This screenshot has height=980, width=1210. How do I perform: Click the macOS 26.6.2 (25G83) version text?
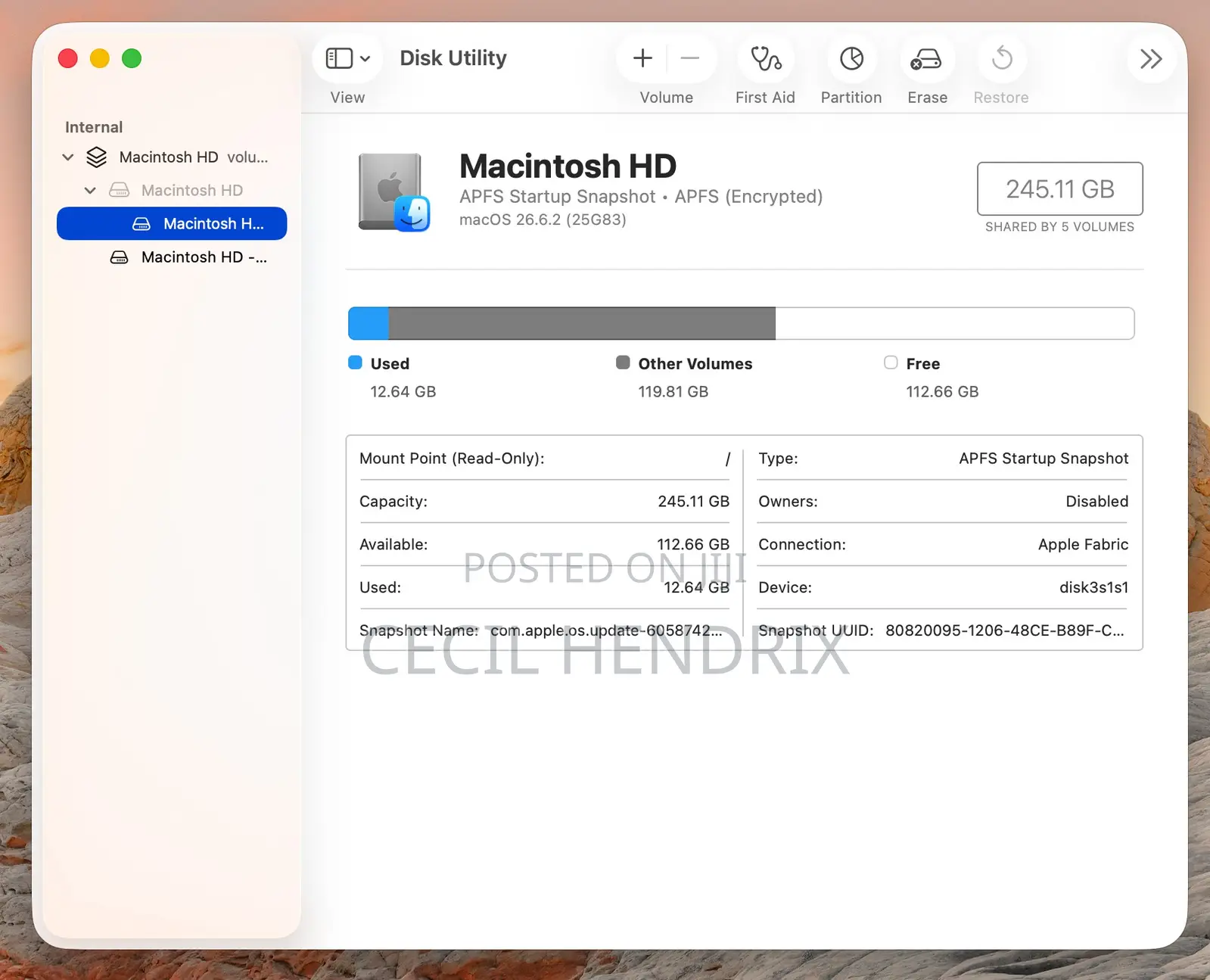click(x=543, y=220)
